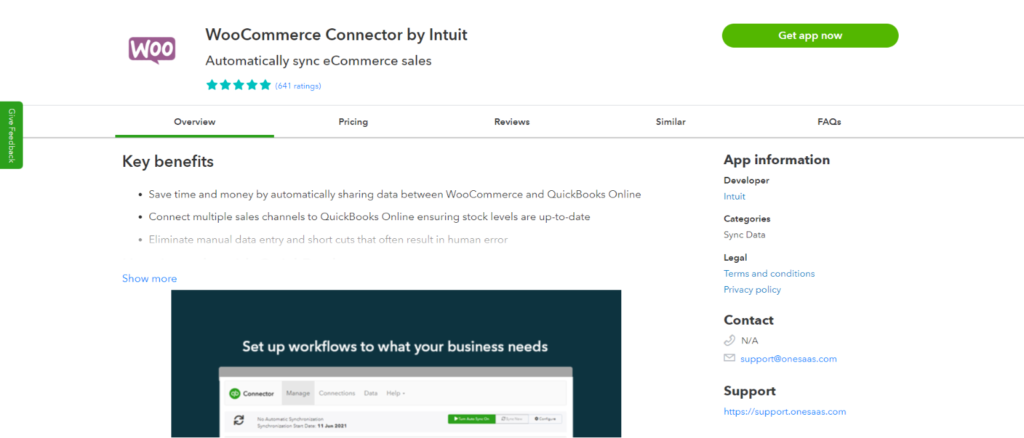Click the WooCommerce logo icon
The width and height of the screenshot is (1024, 438).
tap(152, 50)
